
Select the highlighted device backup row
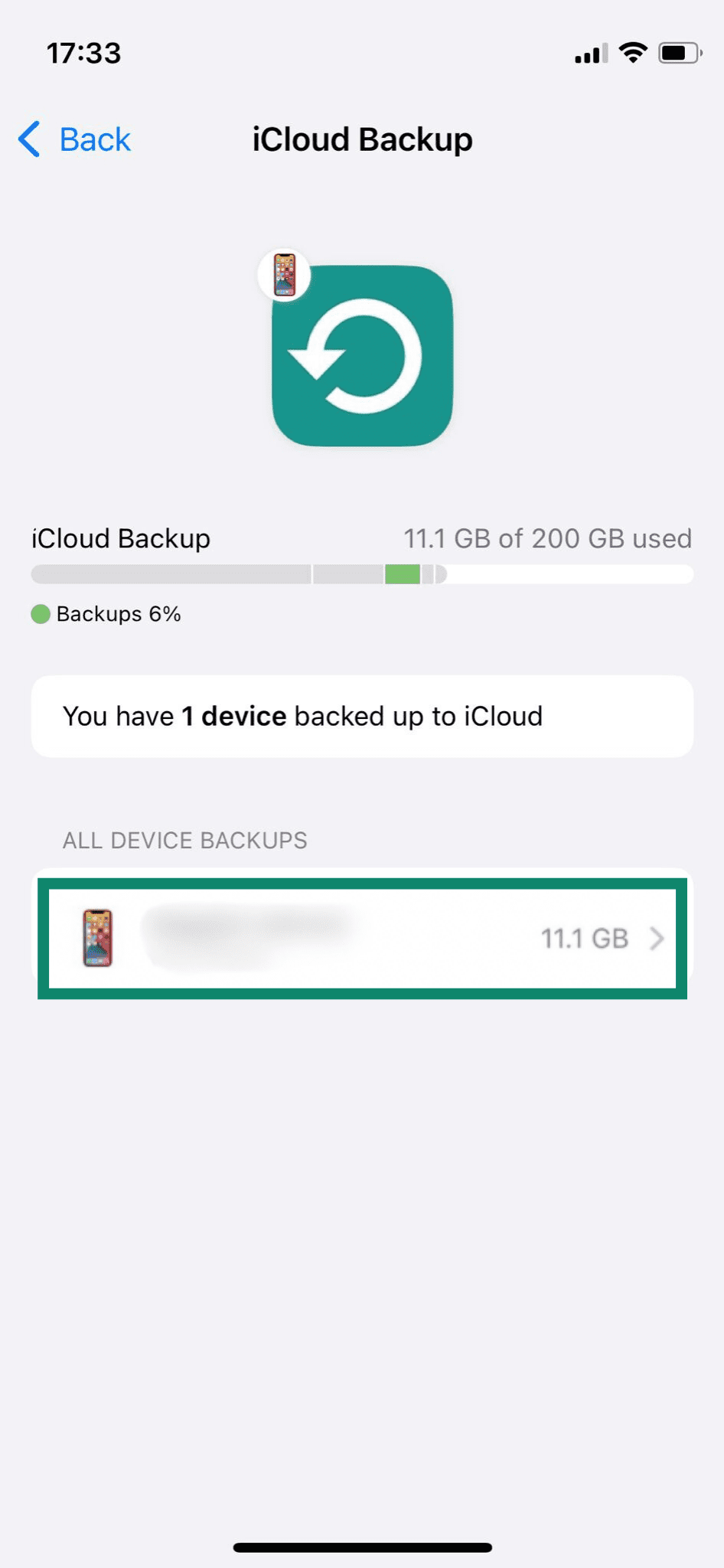[x=363, y=939]
